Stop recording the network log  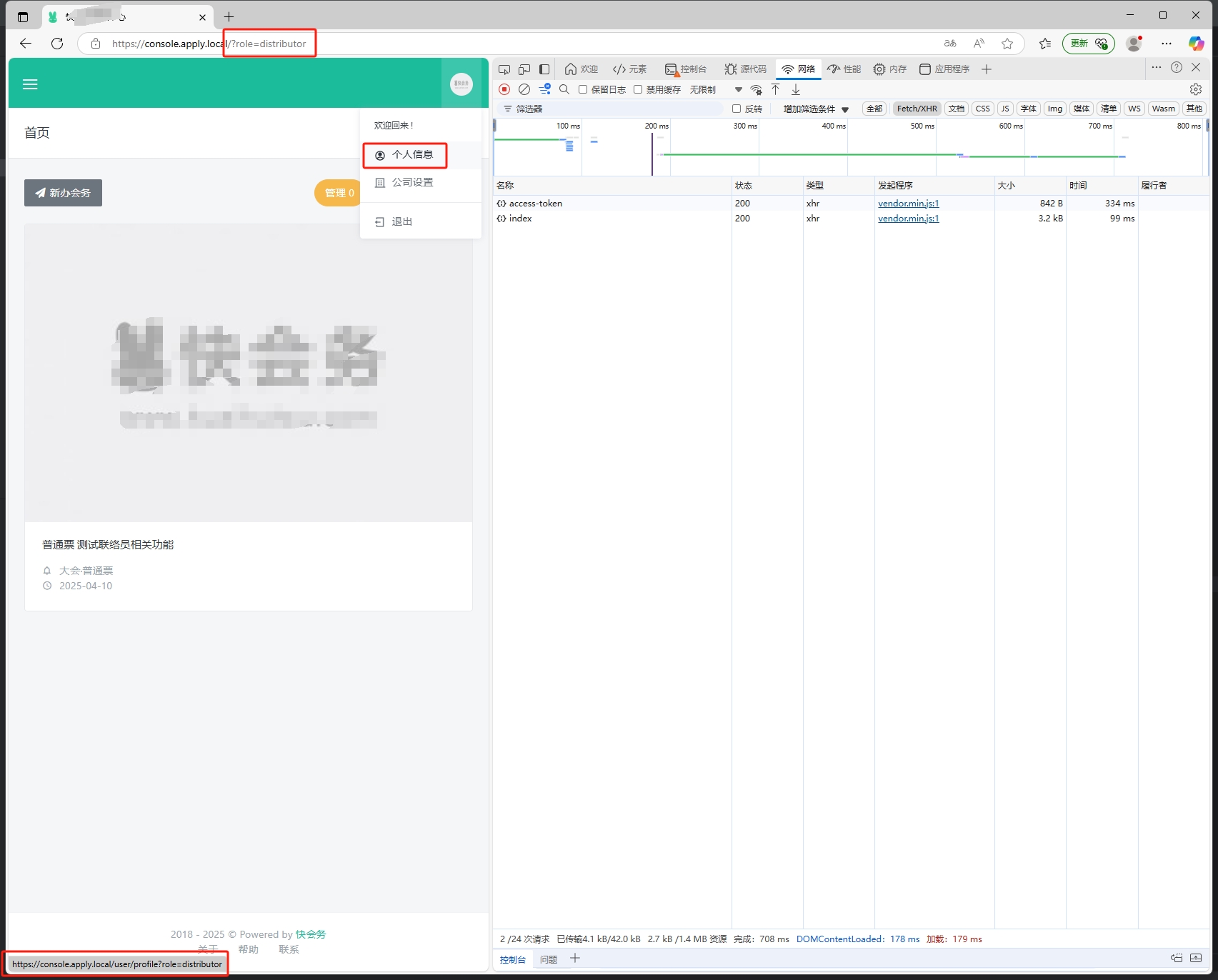point(504,89)
